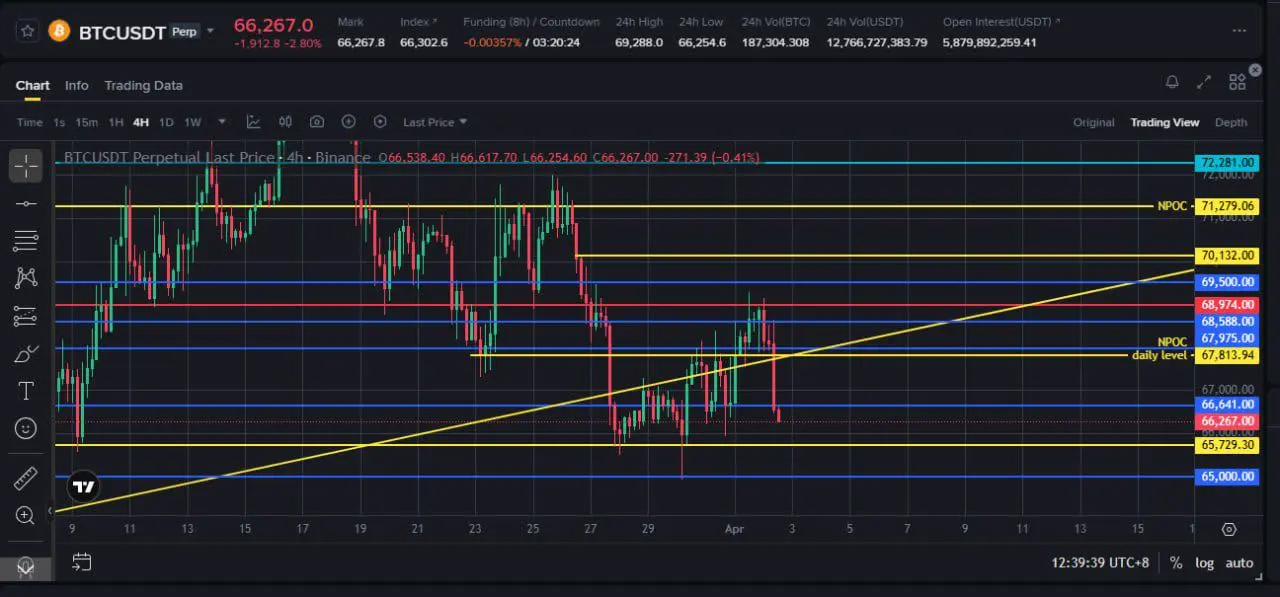The height and width of the screenshot is (597, 1280).
Task: Switch chart to Original view
Action: (x=1093, y=122)
